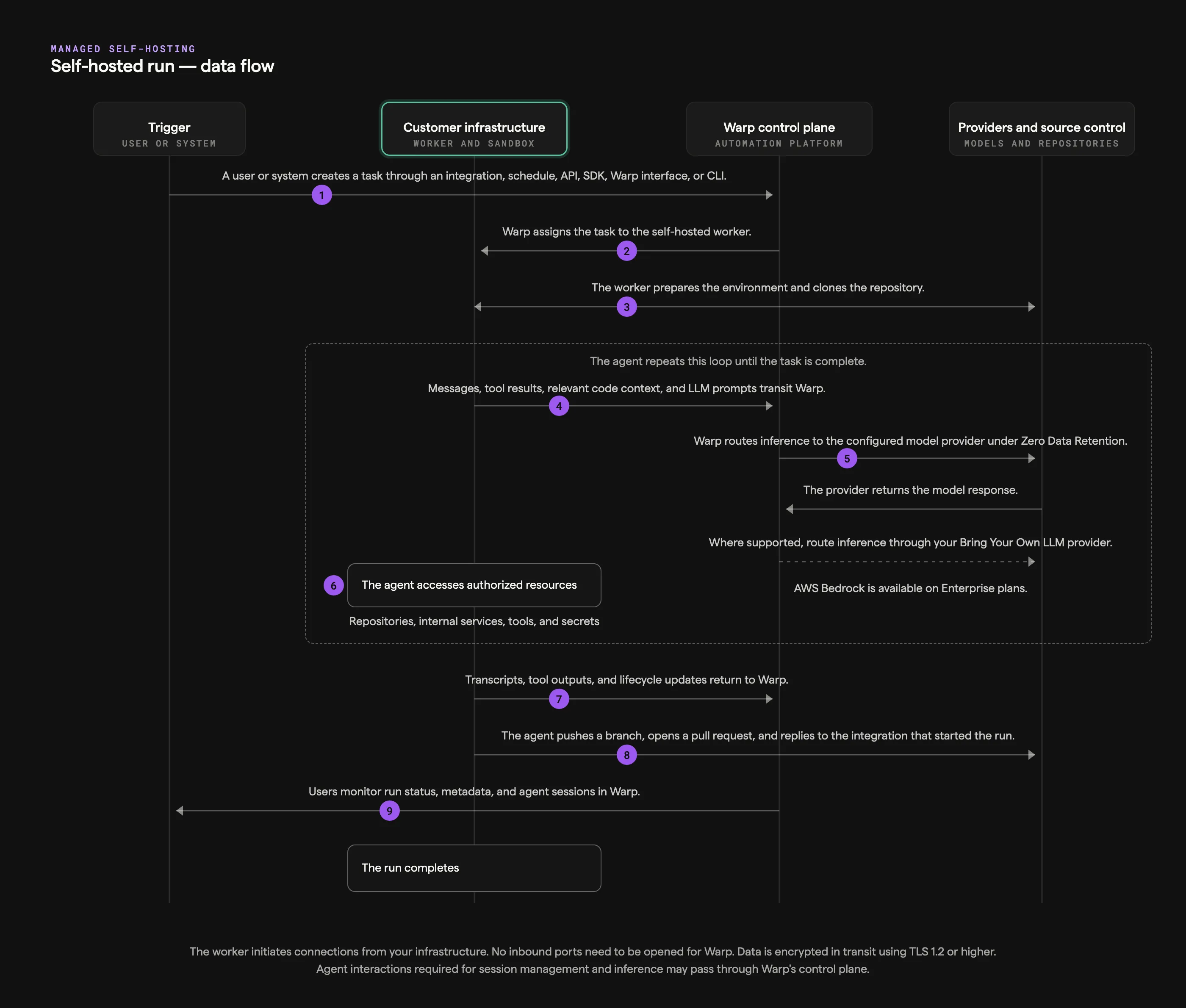Select the Warp control plane box

click(779, 129)
